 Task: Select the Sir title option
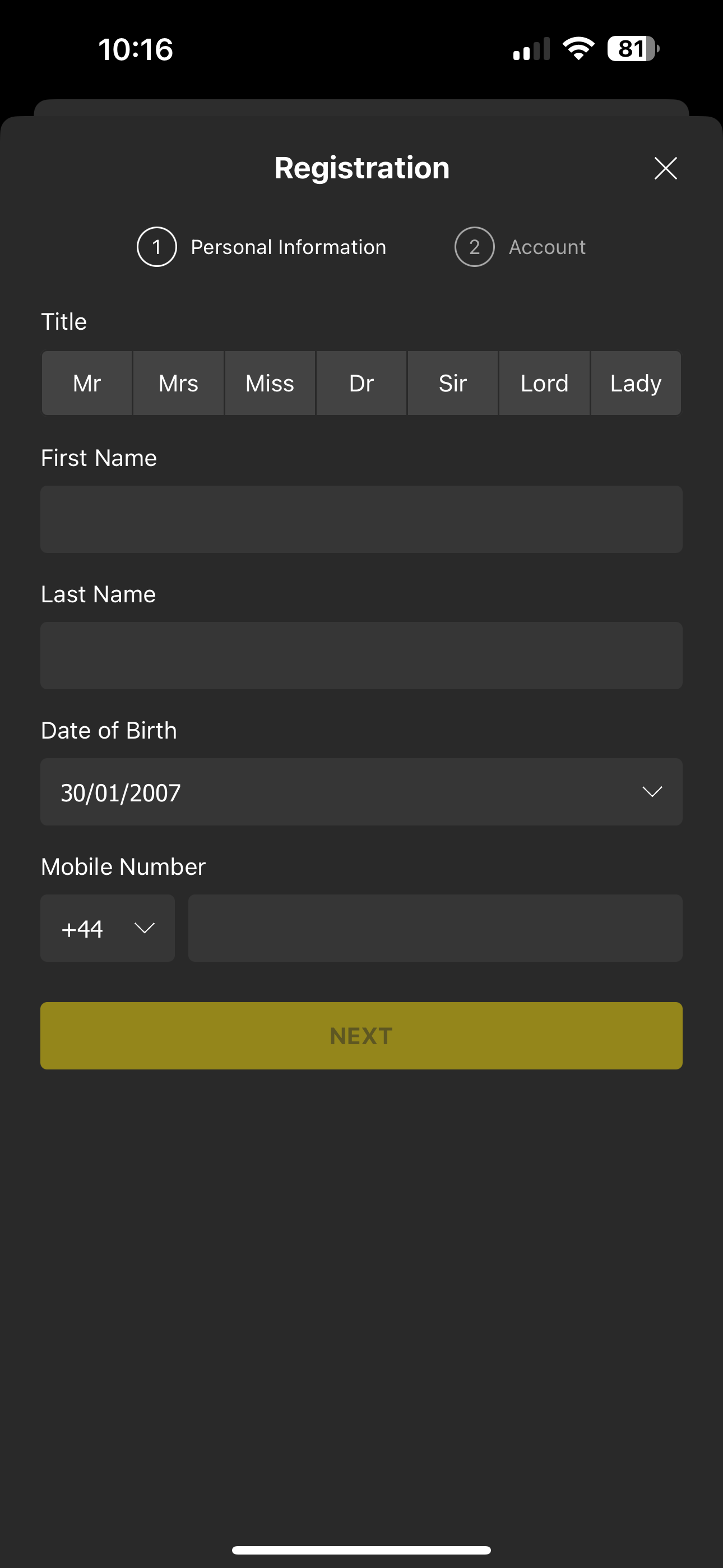click(x=452, y=383)
